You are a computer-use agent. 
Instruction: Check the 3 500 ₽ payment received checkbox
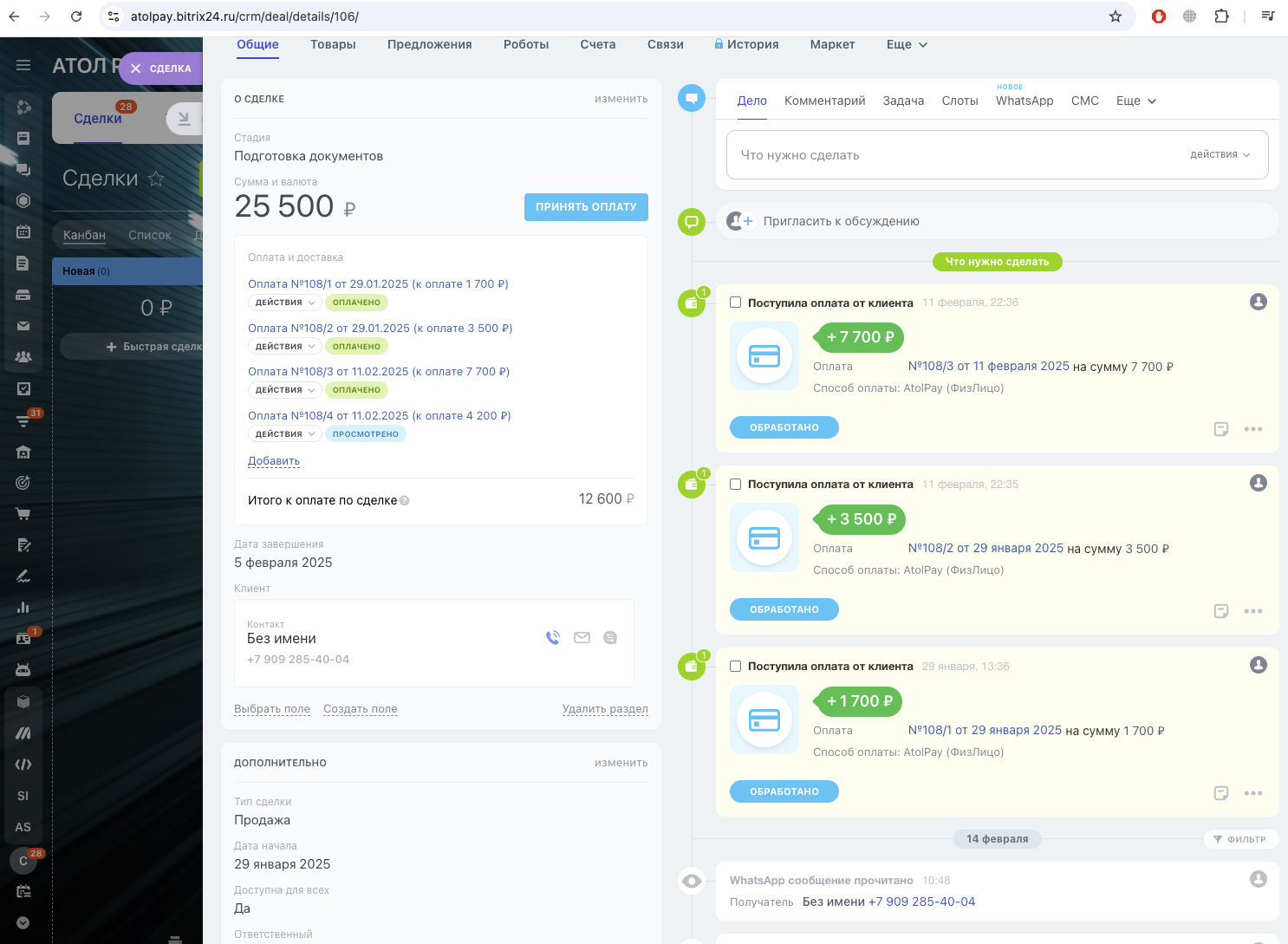click(736, 485)
